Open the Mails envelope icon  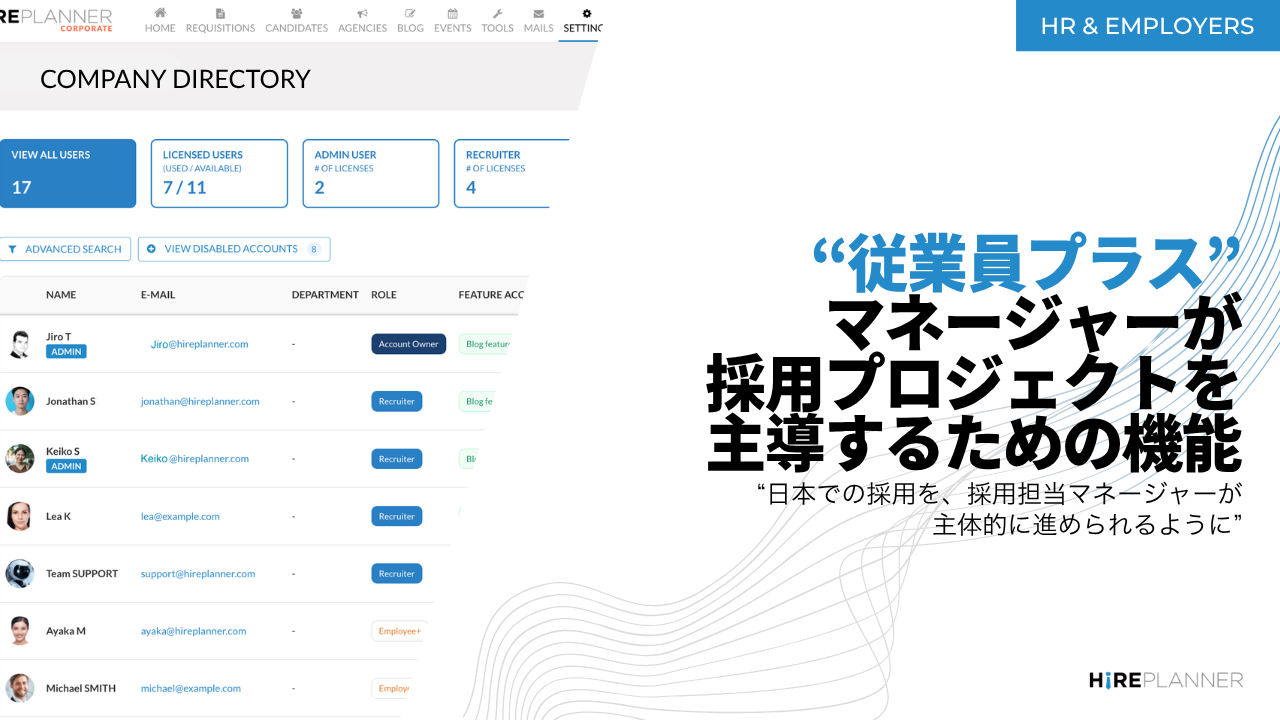[538, 13]
